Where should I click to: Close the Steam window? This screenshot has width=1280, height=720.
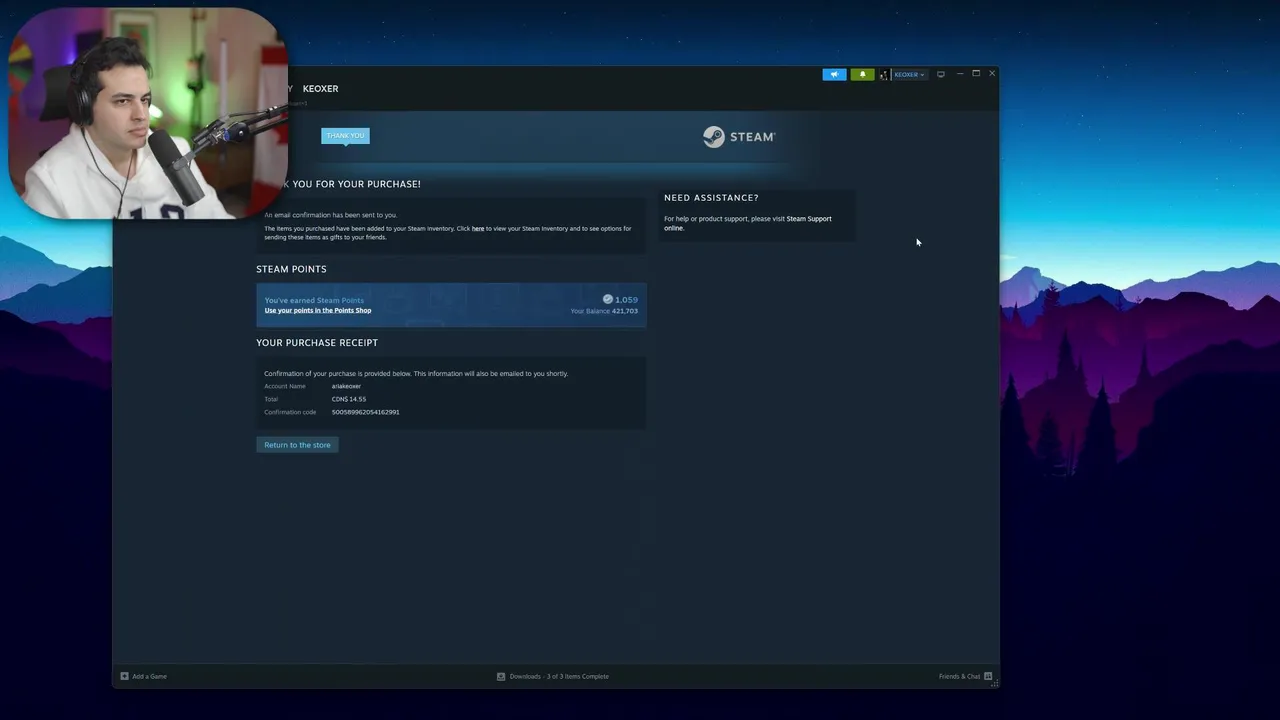(x=992, y=73)
